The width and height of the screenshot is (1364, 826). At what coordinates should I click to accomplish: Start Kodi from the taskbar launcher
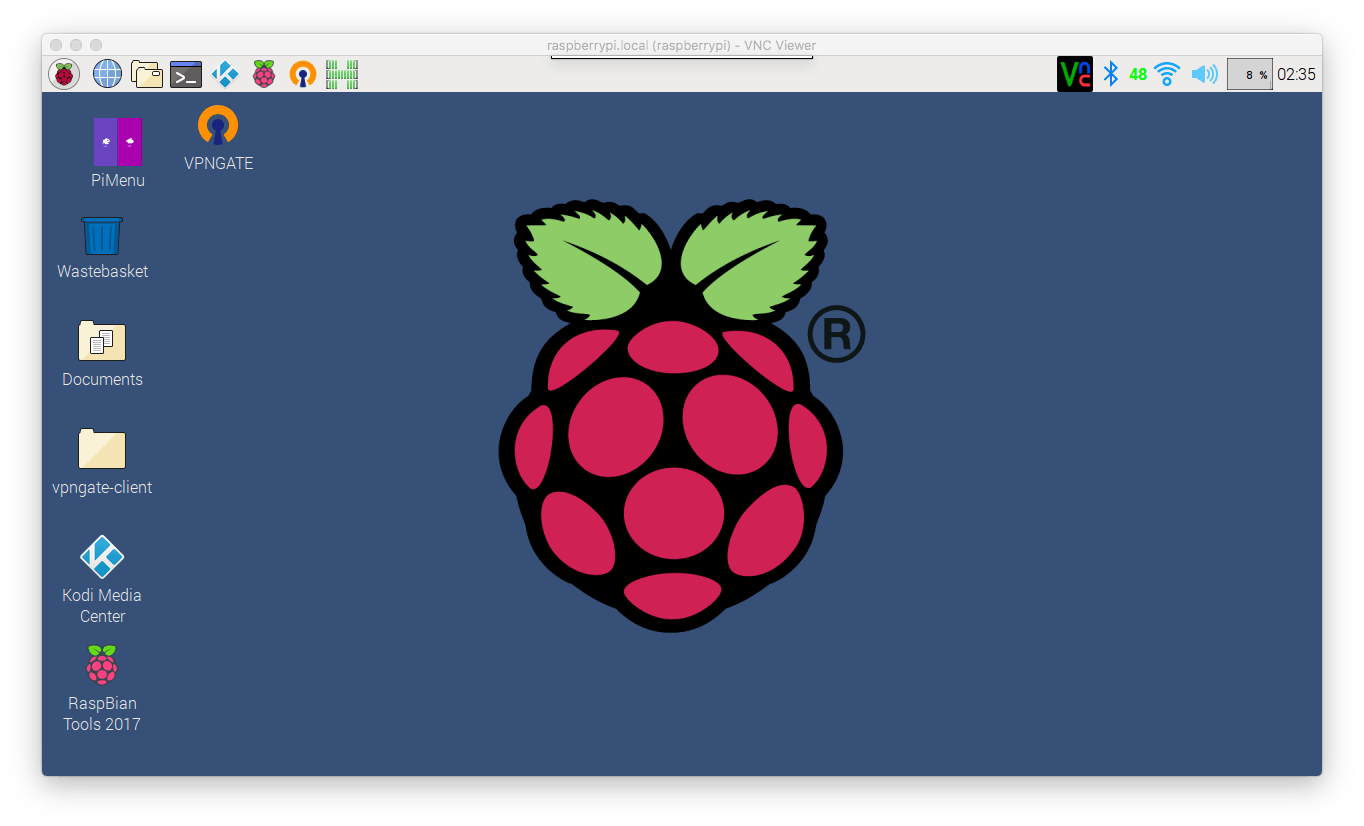225,74
